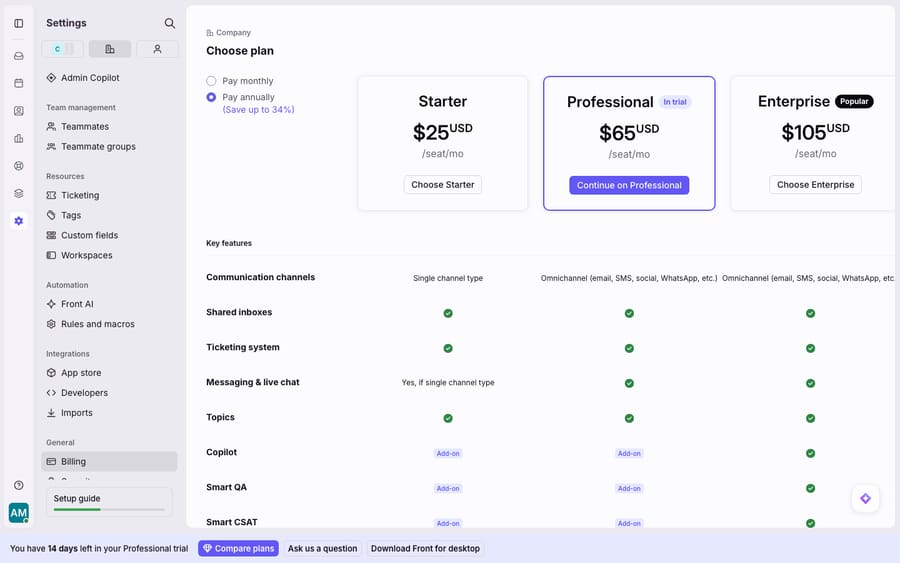Open App store

point(109,373)
